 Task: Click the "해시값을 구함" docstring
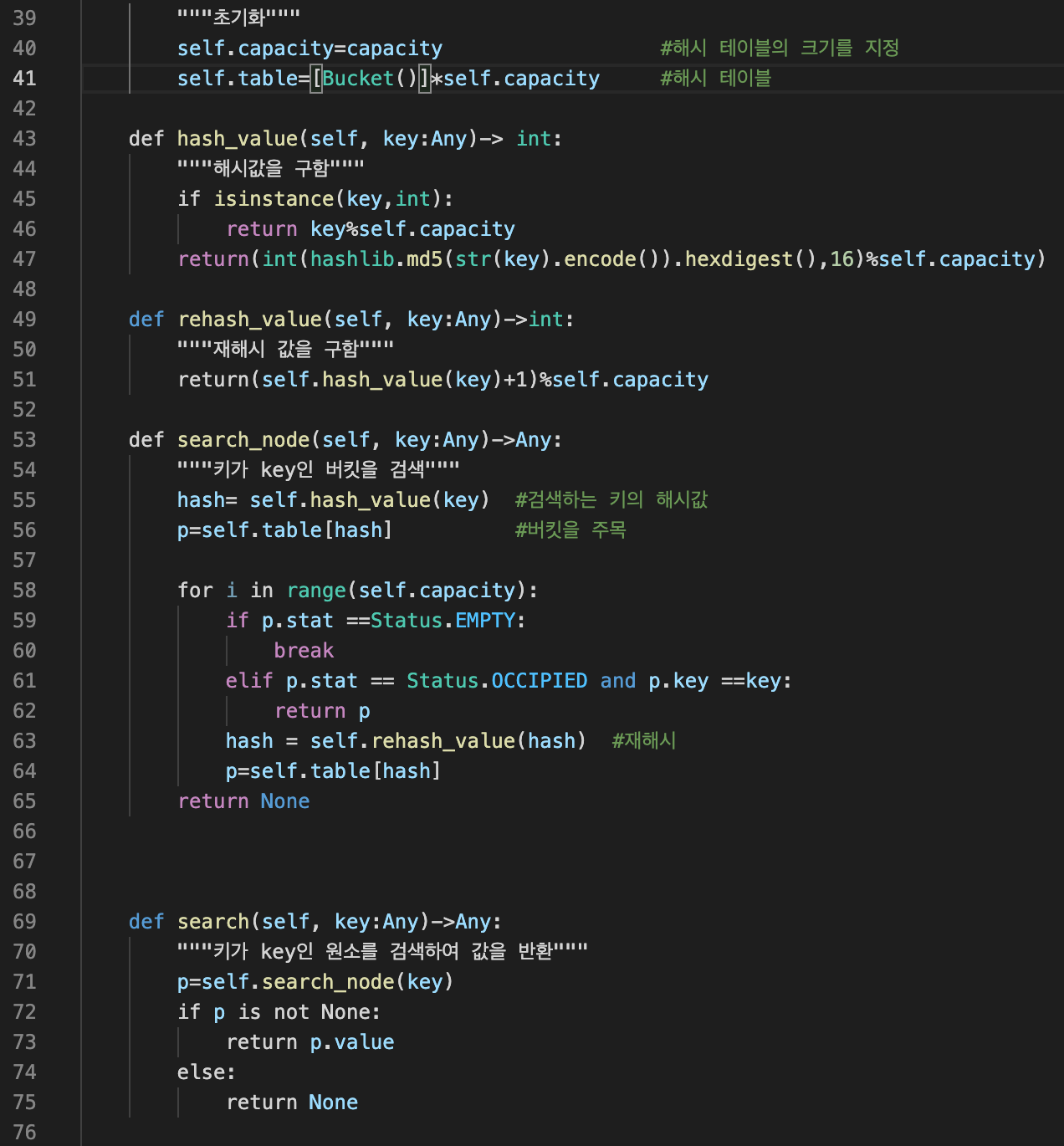[271, 169]
